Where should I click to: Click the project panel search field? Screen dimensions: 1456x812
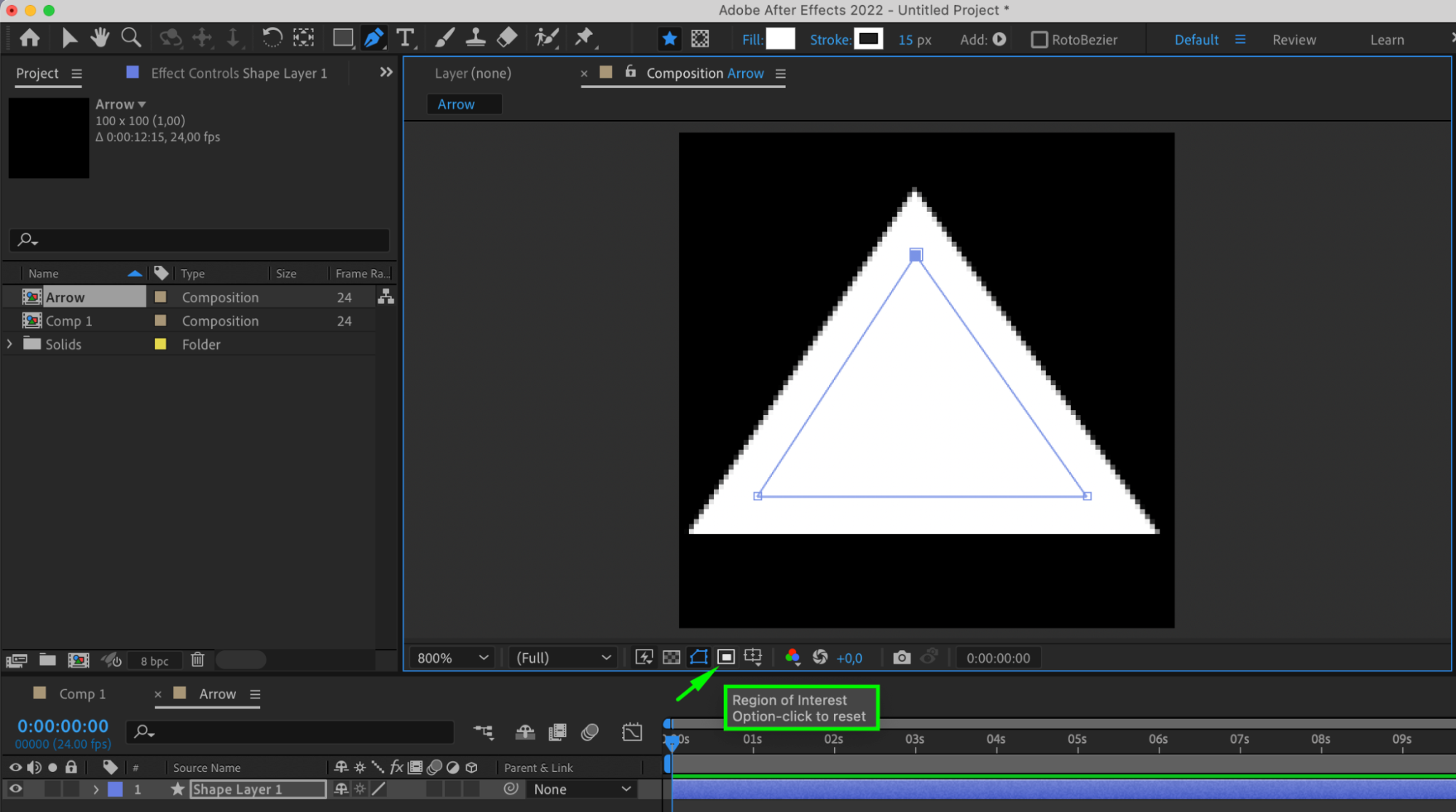[x=200, y=240]
